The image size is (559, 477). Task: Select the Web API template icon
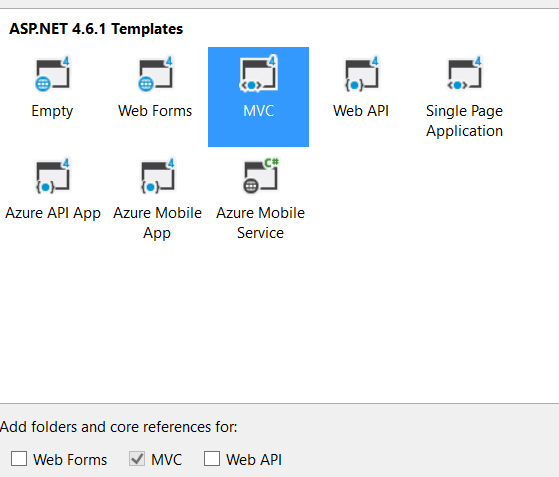coord(361,74)
